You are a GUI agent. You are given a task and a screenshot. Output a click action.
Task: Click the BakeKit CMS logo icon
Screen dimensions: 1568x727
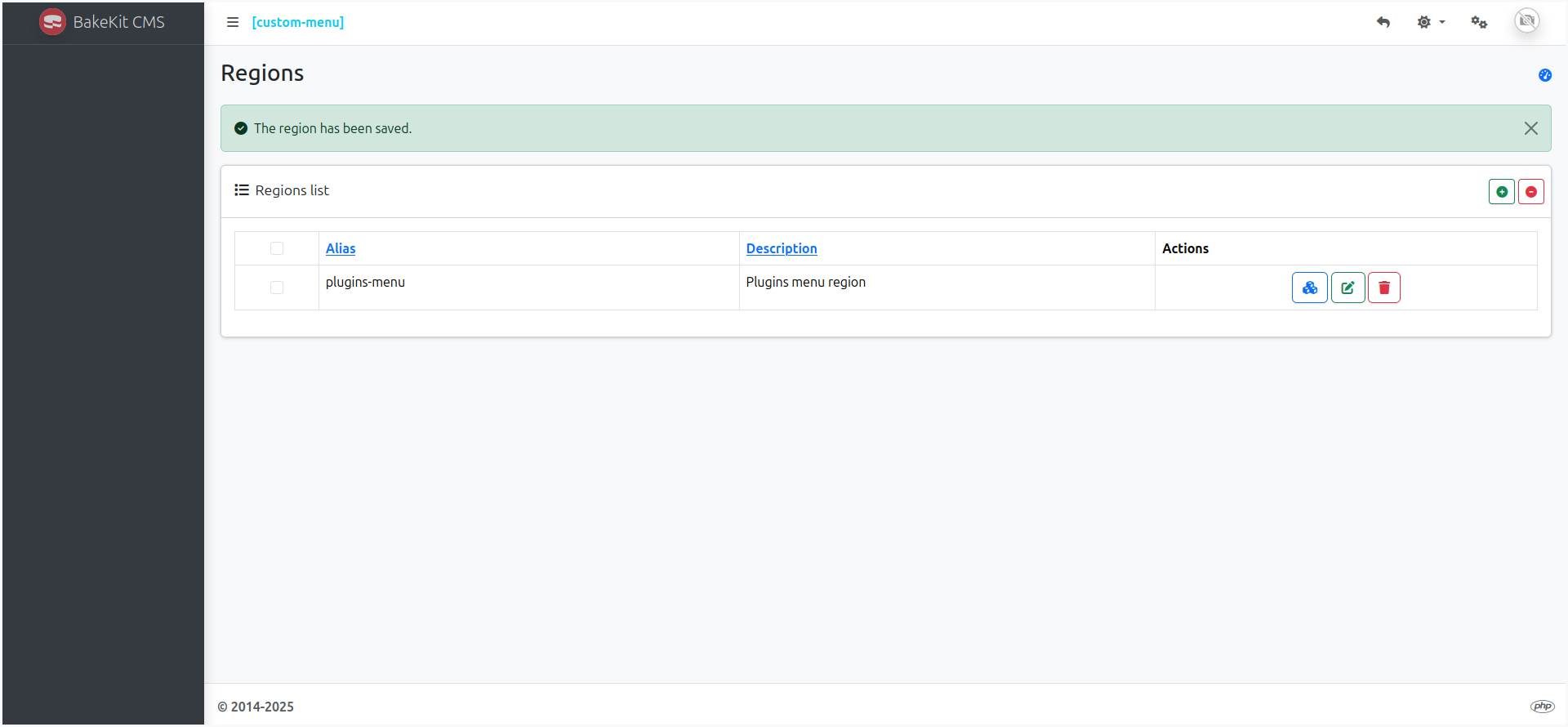(x=52, y=22)
